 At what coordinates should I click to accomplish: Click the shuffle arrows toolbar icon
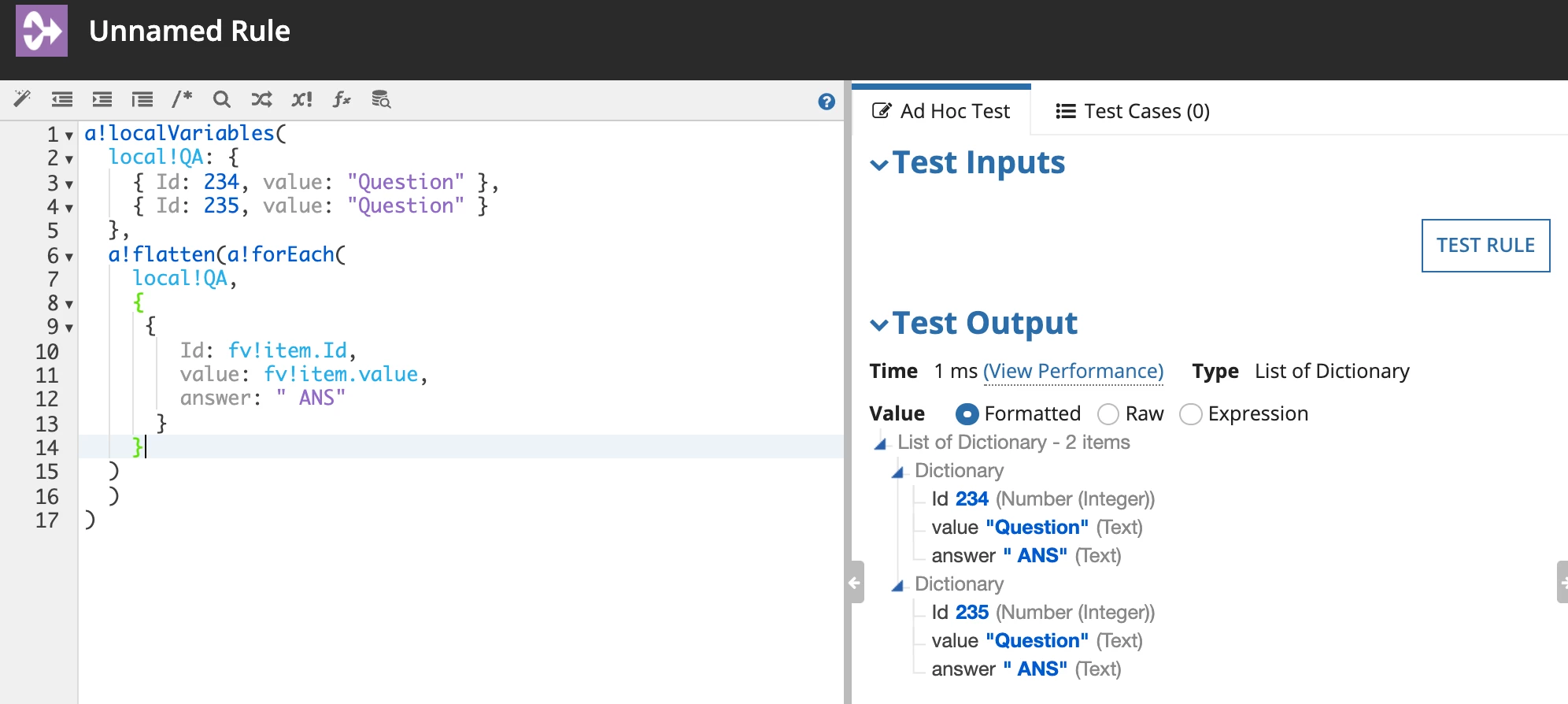pos(261,99)
